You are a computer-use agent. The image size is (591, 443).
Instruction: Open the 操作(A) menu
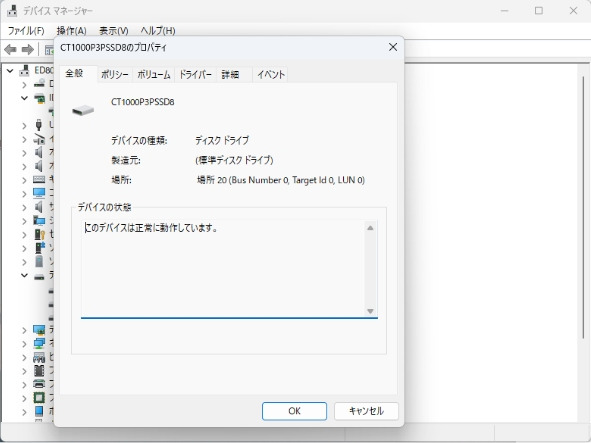(x=72, y=31)
